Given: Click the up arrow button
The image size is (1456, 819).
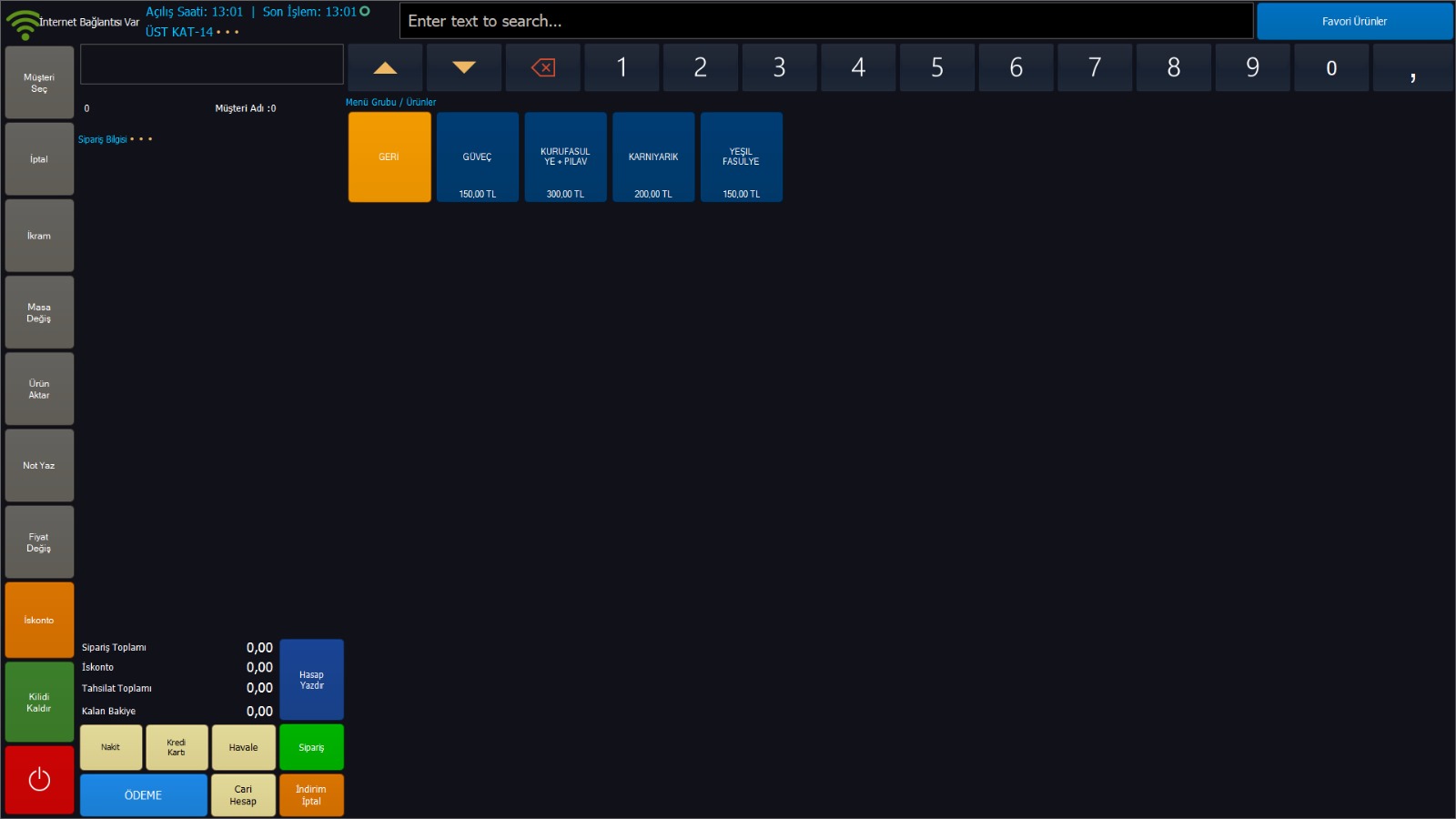Looking at the screenshot, I should (385, 67).
